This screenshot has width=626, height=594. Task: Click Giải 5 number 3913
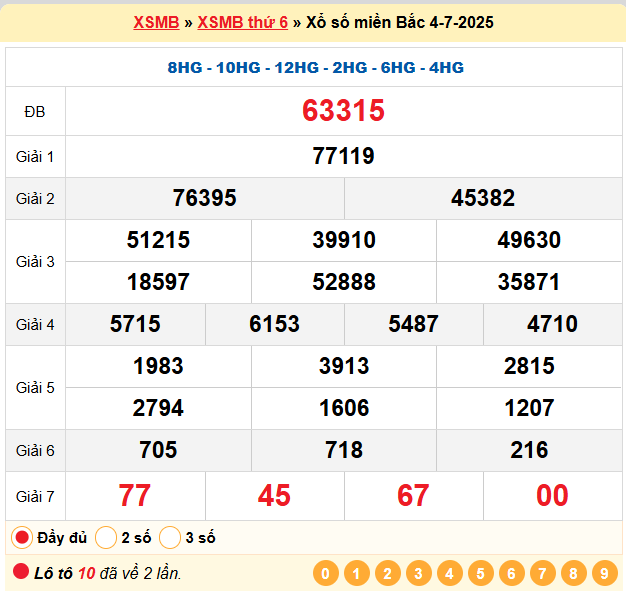tap(344, 366)
